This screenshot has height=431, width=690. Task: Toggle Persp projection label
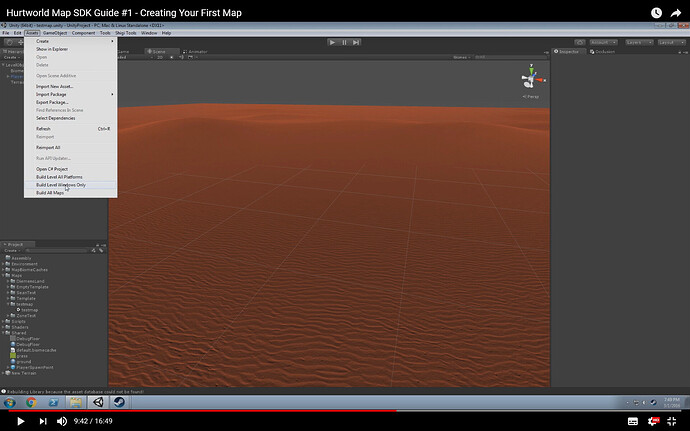531,96
